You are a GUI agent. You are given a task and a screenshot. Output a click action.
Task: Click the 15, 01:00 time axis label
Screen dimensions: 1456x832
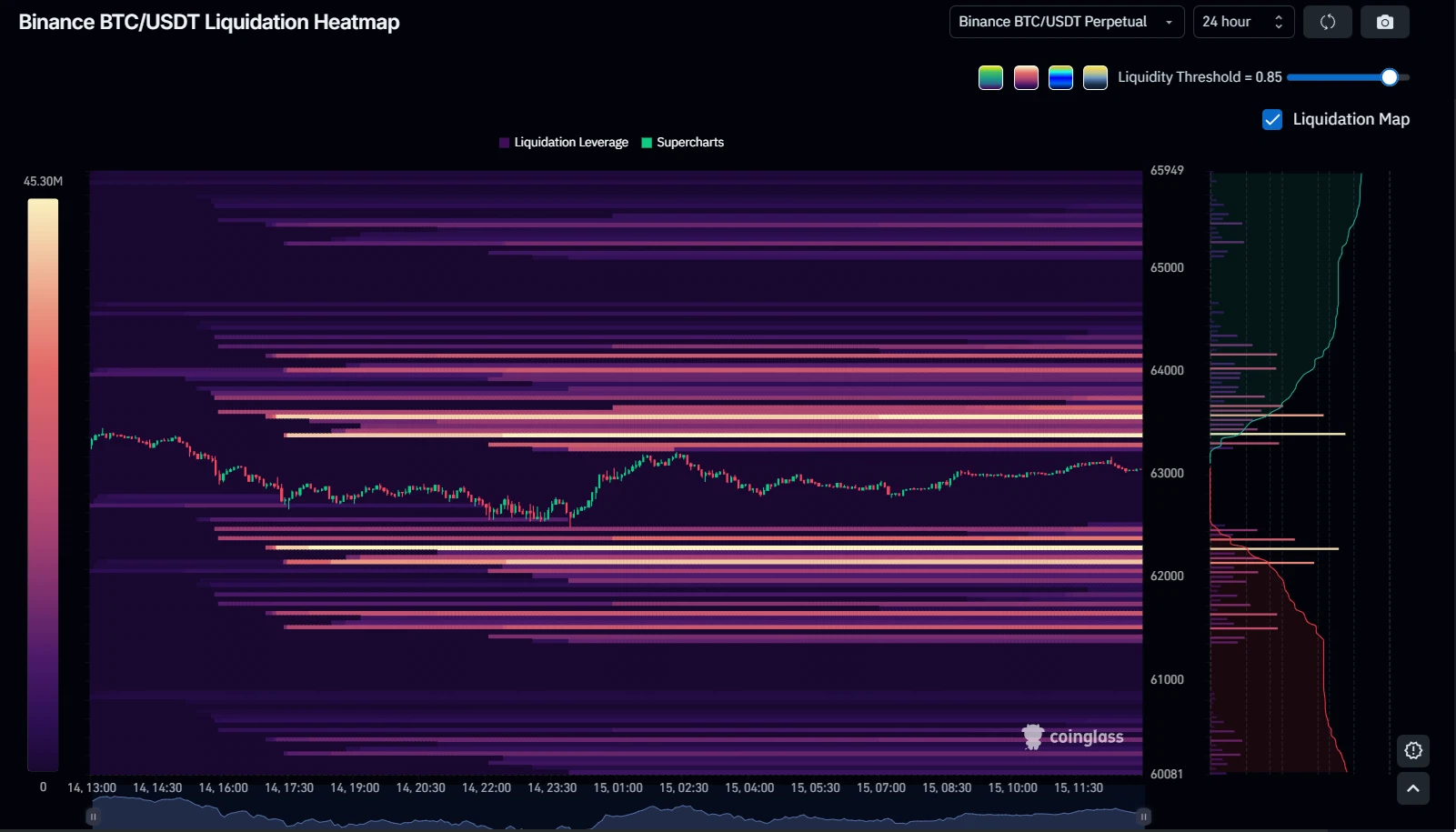click(618, 788)
